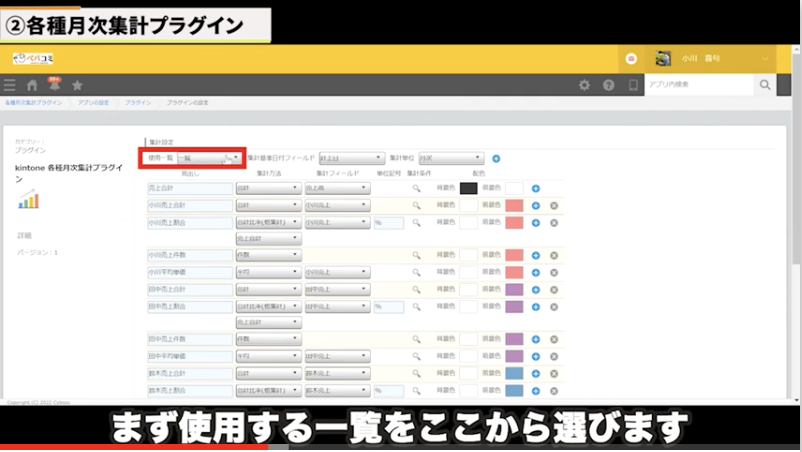The width and height of the screenshot is (802, 452).
Task: Add a row after 売上合計 with plus icon
Action: click(x=536, y=188)
